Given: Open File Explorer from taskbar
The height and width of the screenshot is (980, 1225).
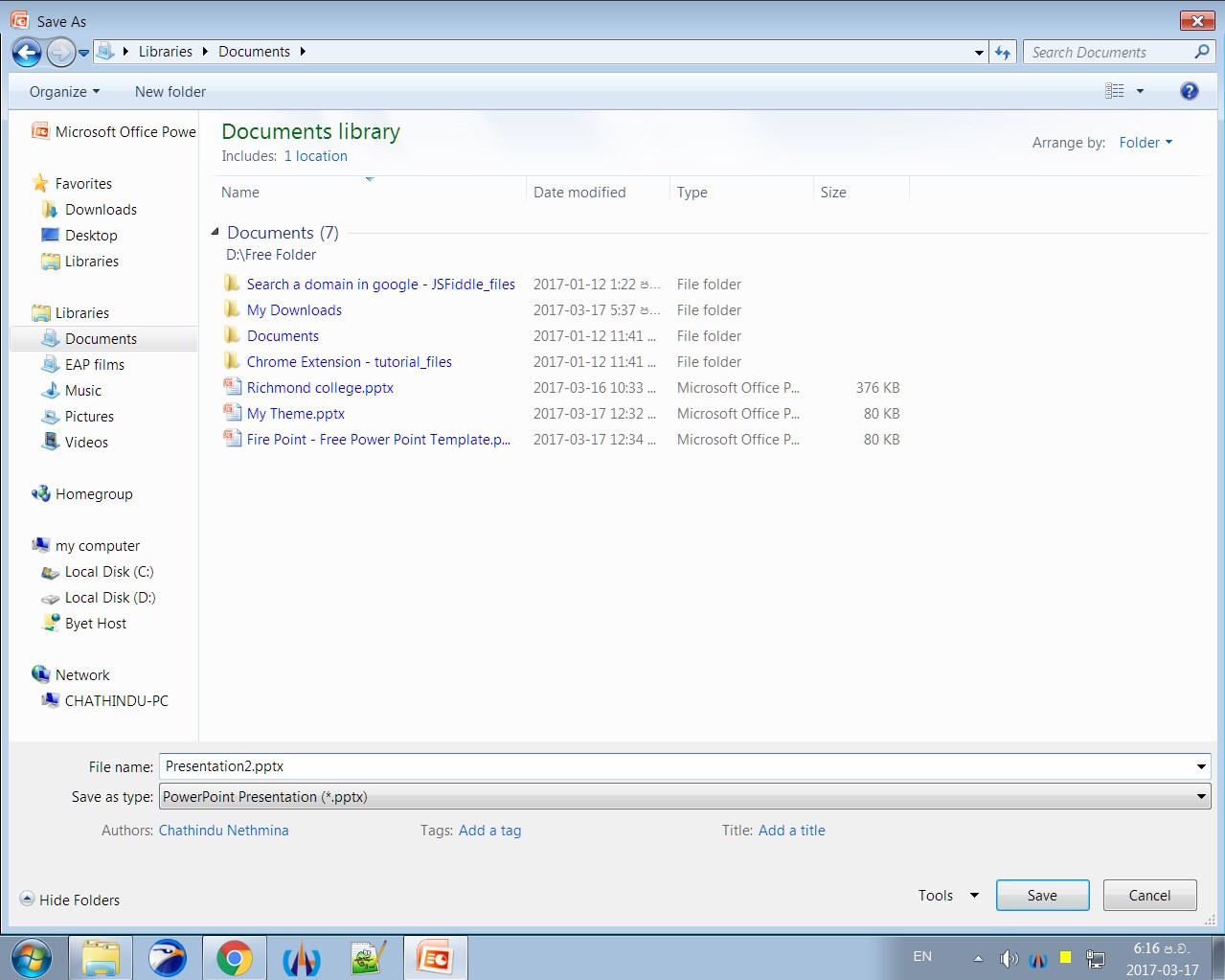Looking at the screenshot, I should tap(100, 957).
